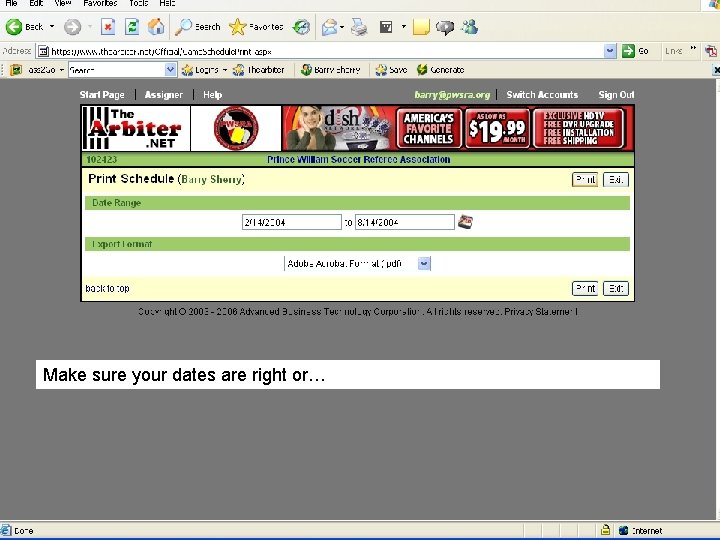Expand the Logins dropdown arrow

(x=225, y=70)
